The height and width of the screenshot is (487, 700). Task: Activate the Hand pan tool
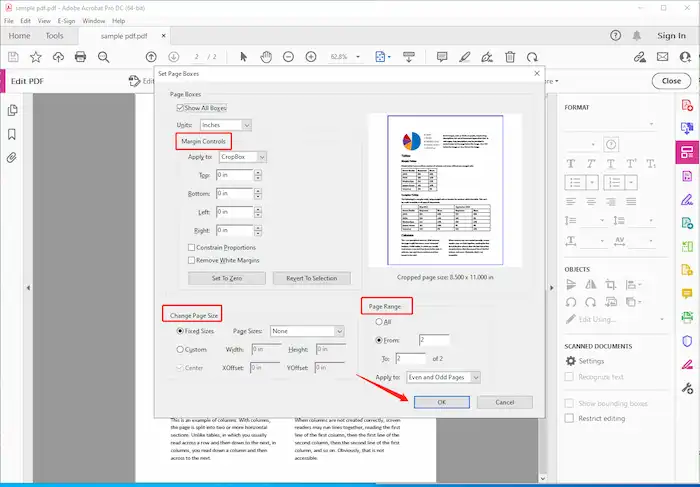click(x=266, y=57)
